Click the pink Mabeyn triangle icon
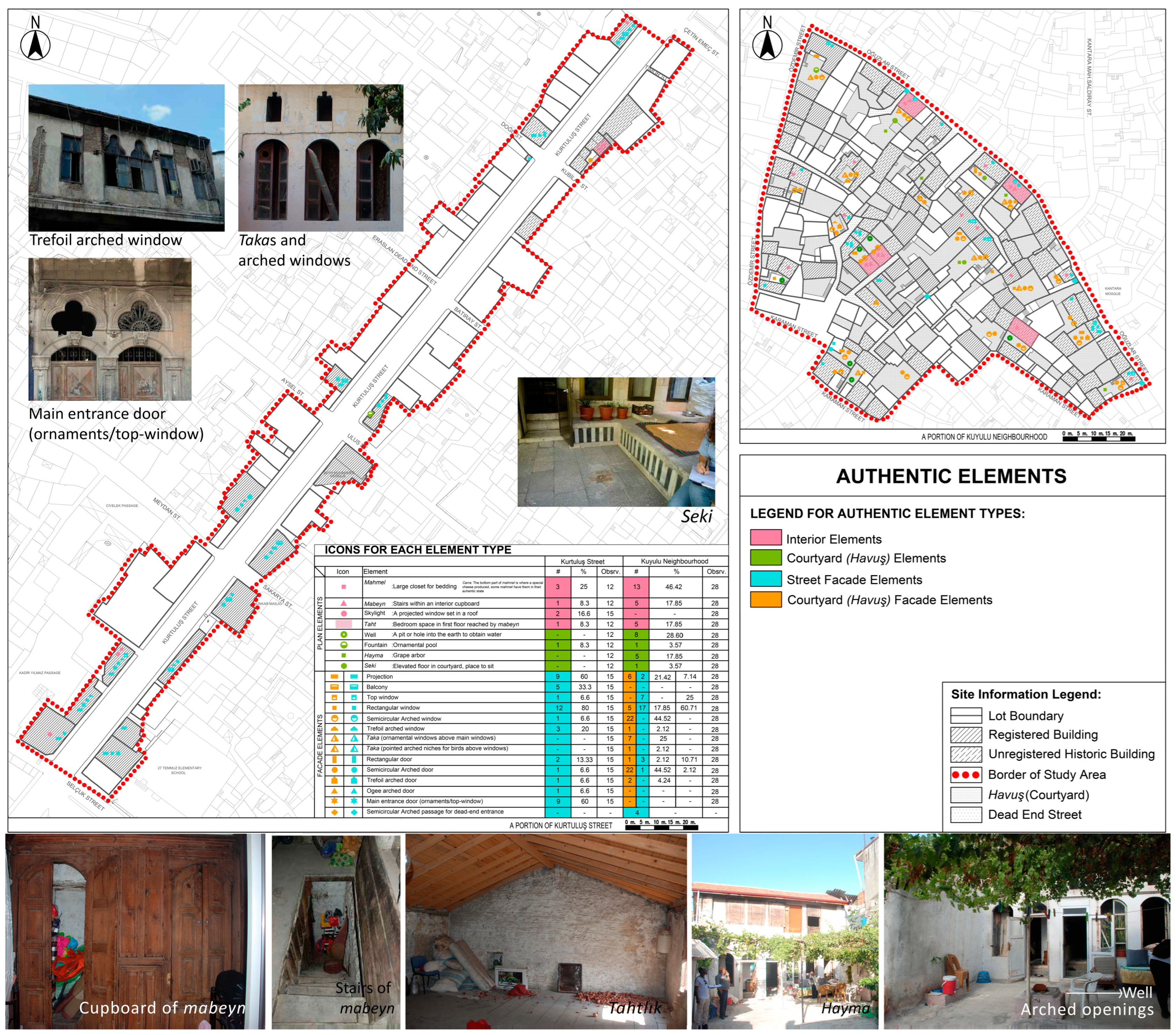This screenshot has width=1176, height=1035. [x=343, y=603]
